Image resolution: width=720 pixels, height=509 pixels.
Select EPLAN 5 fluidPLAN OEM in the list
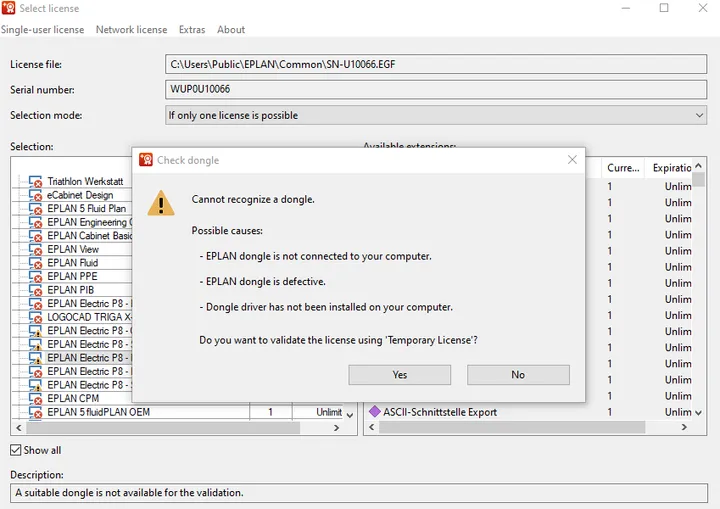[99, 412]
